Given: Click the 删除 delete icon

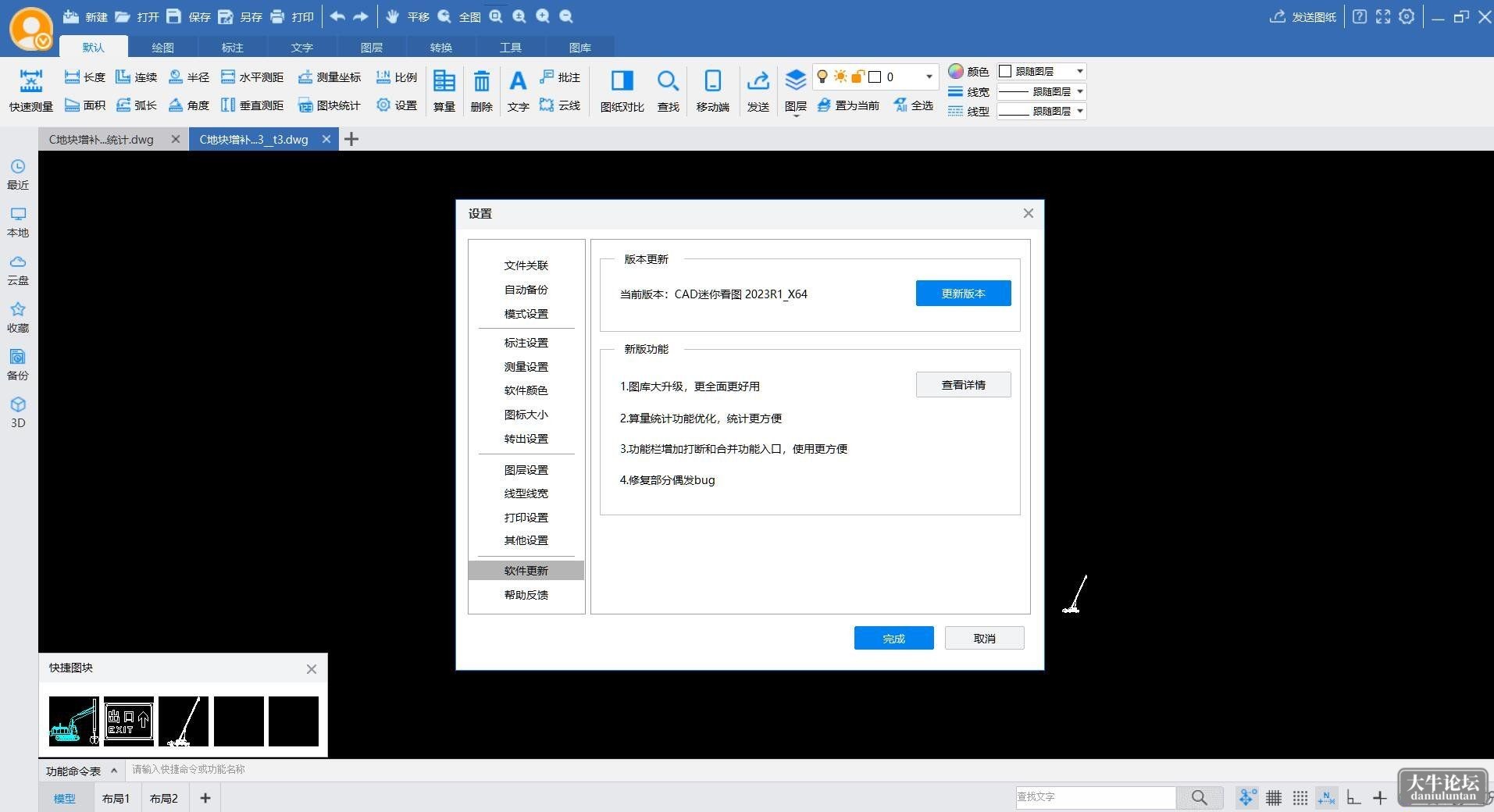Looking at the screenshot, I should pyautogui.click(x=482, y=91).
